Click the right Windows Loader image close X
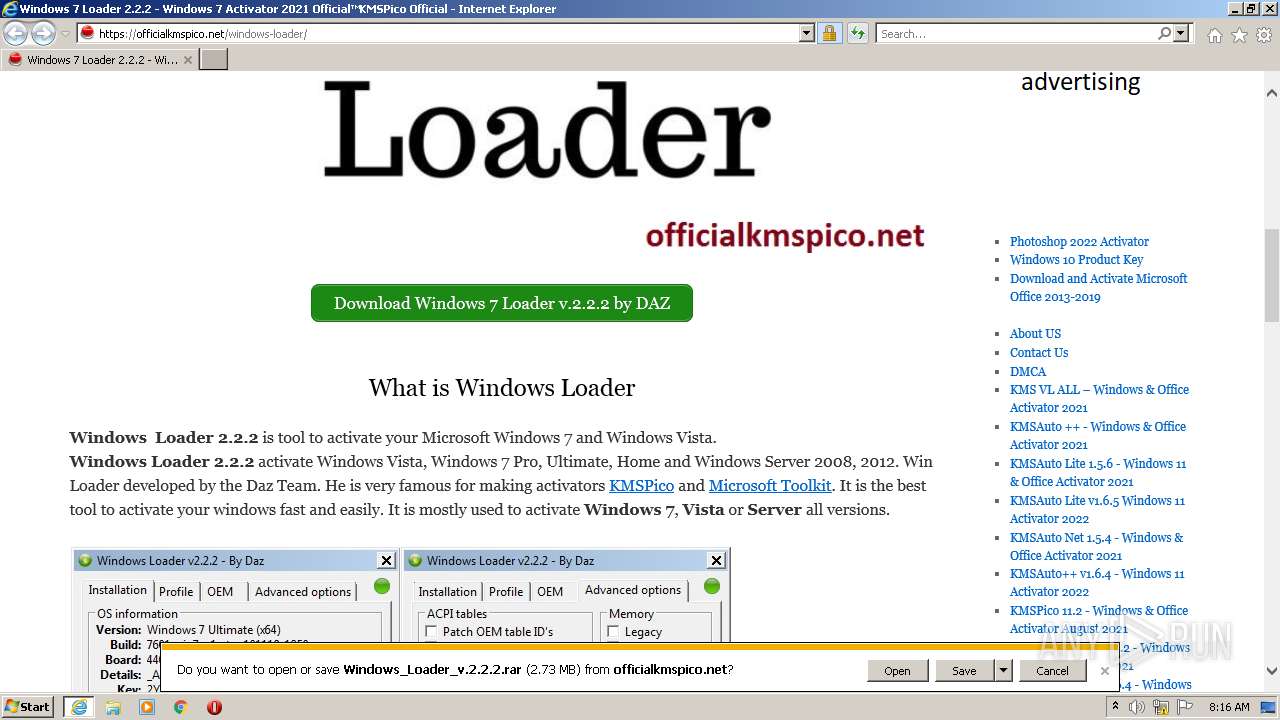 [716, 560]
